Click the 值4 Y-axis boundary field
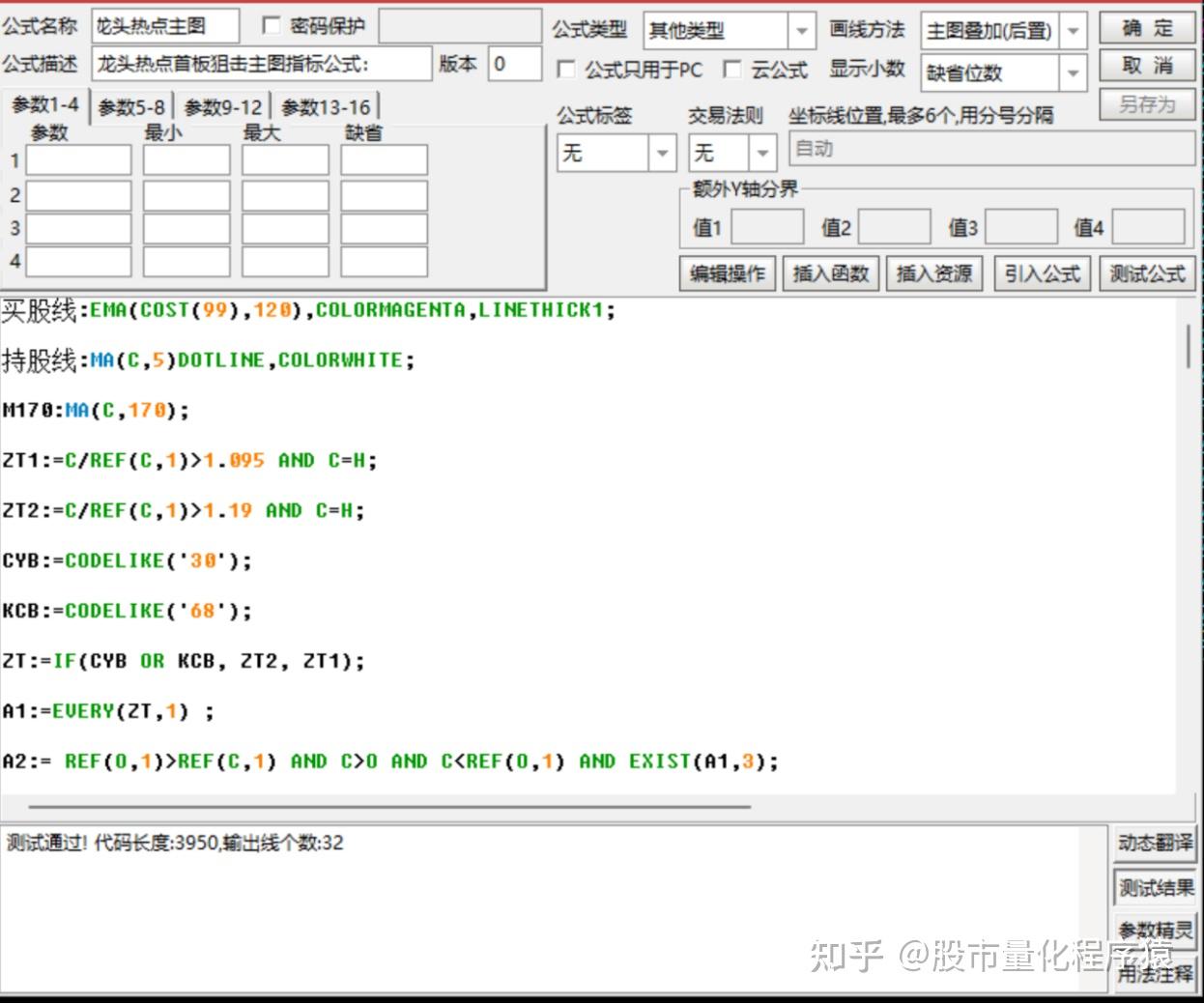 click(x=1149, y=227)
